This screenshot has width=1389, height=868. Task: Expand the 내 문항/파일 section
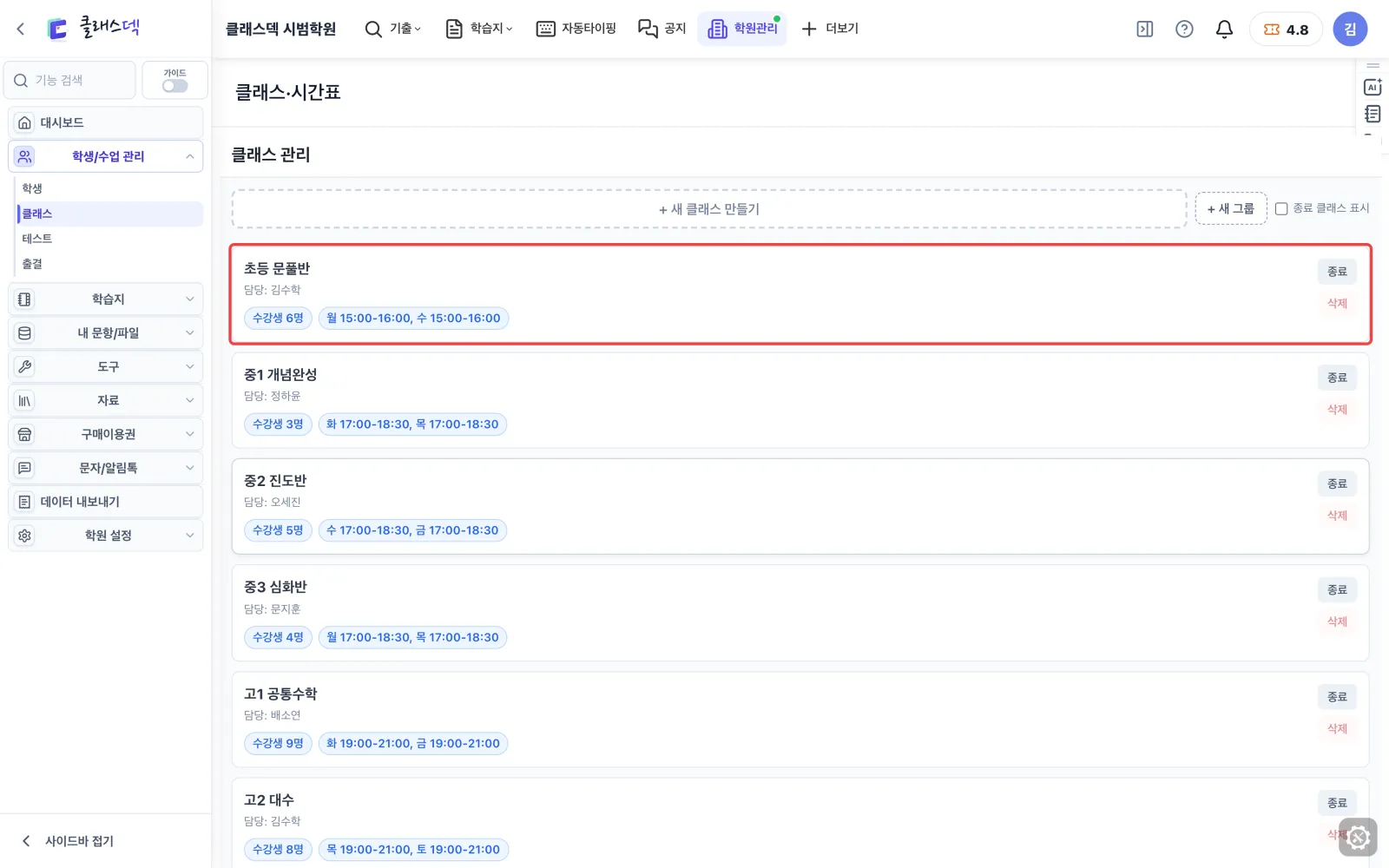[x=106, y=332]
